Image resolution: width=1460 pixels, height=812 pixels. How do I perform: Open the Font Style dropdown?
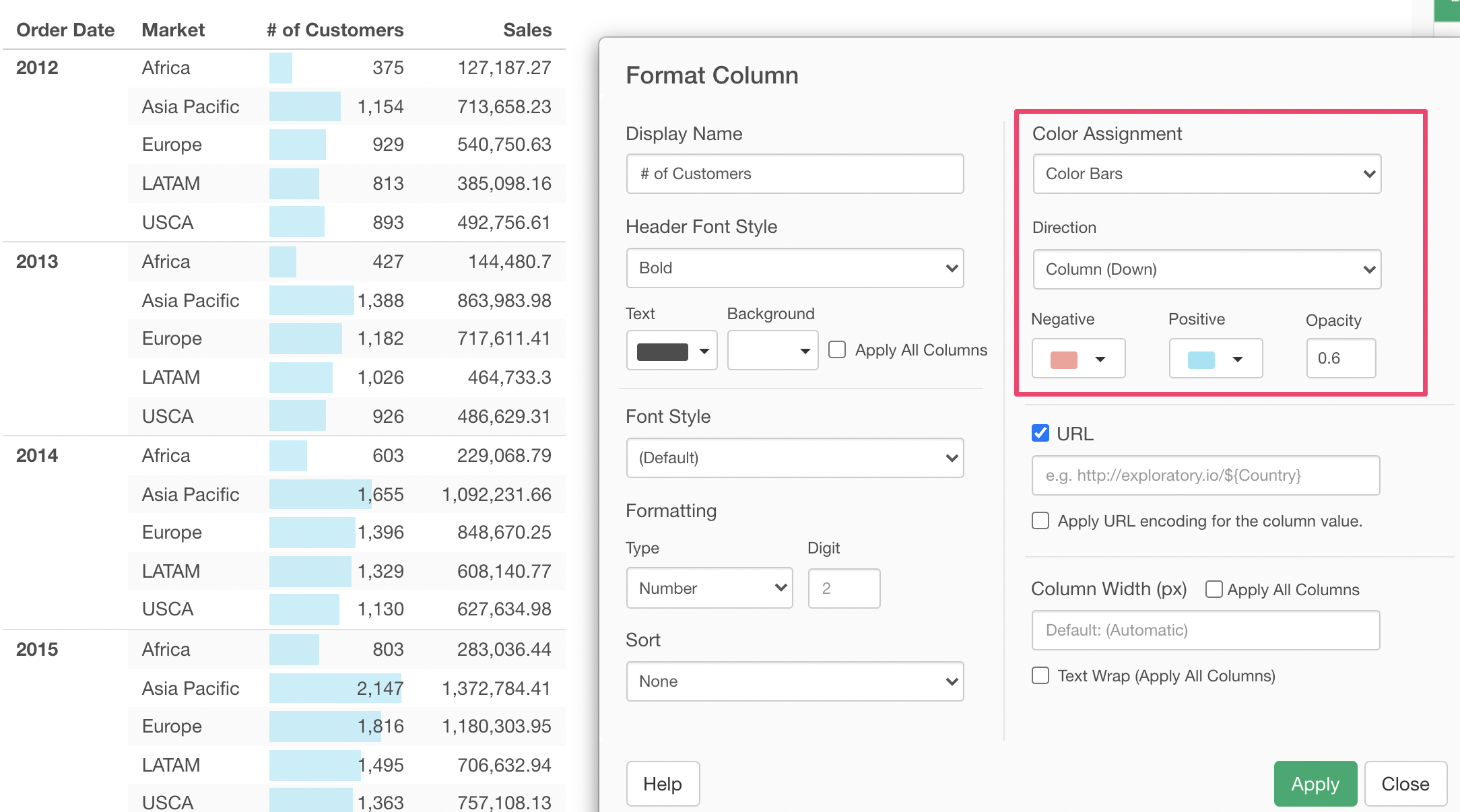[x=795, y=458]
